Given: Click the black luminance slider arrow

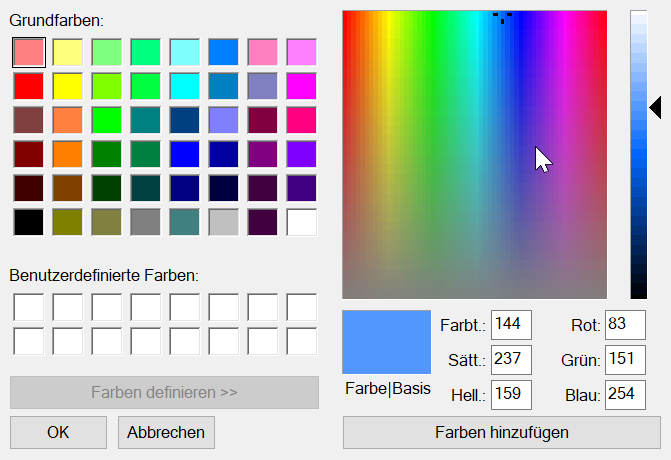Looking at the screenshot, I should [x=655, y=107].
